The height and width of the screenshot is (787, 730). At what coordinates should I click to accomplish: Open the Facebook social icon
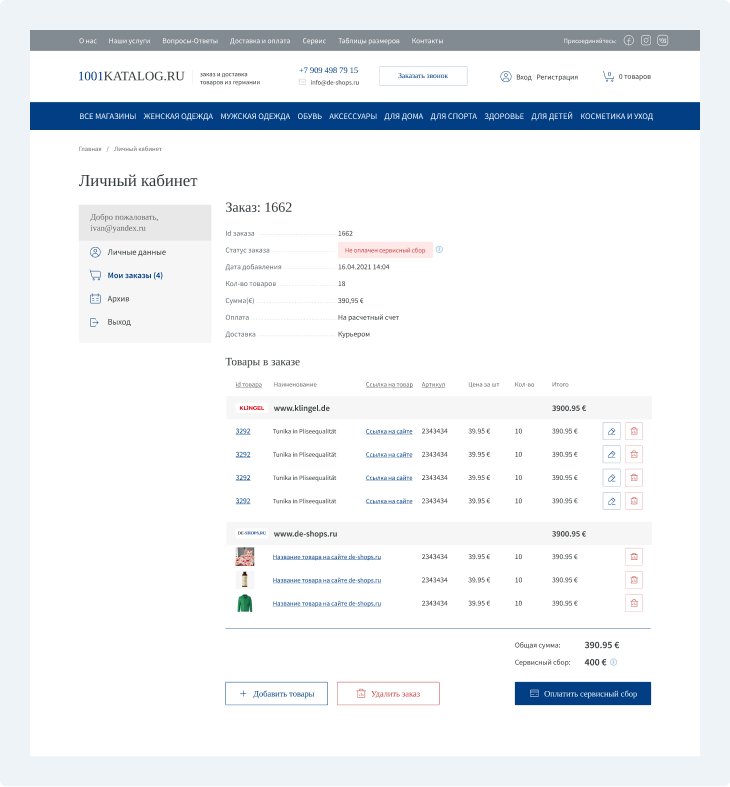tap(629, 41)
